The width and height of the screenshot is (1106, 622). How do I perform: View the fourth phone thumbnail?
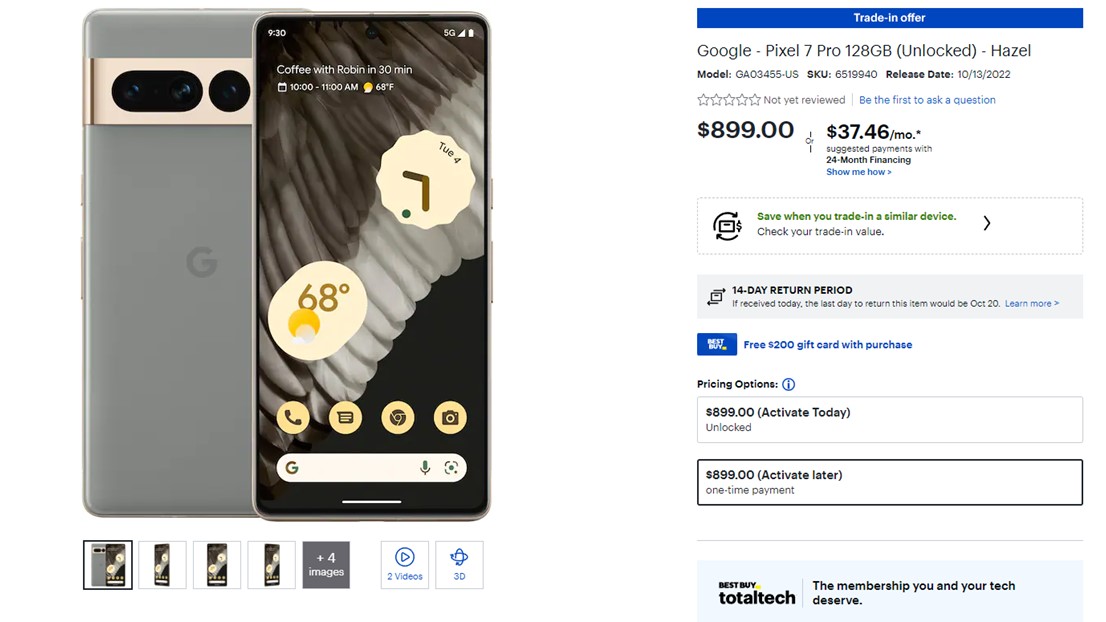(272, 565)
